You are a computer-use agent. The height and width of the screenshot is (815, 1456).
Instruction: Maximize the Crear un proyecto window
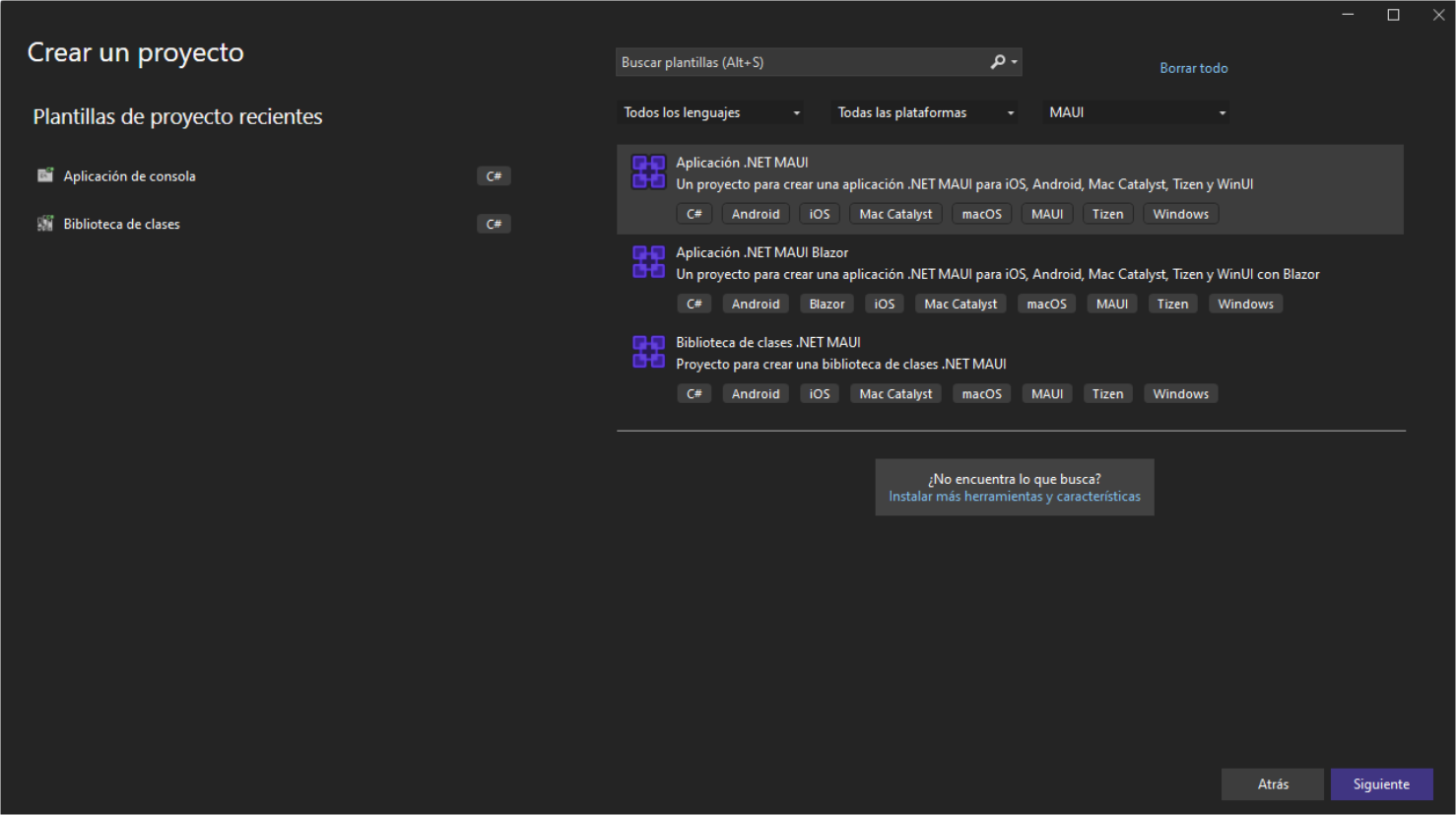(1393, 15)
